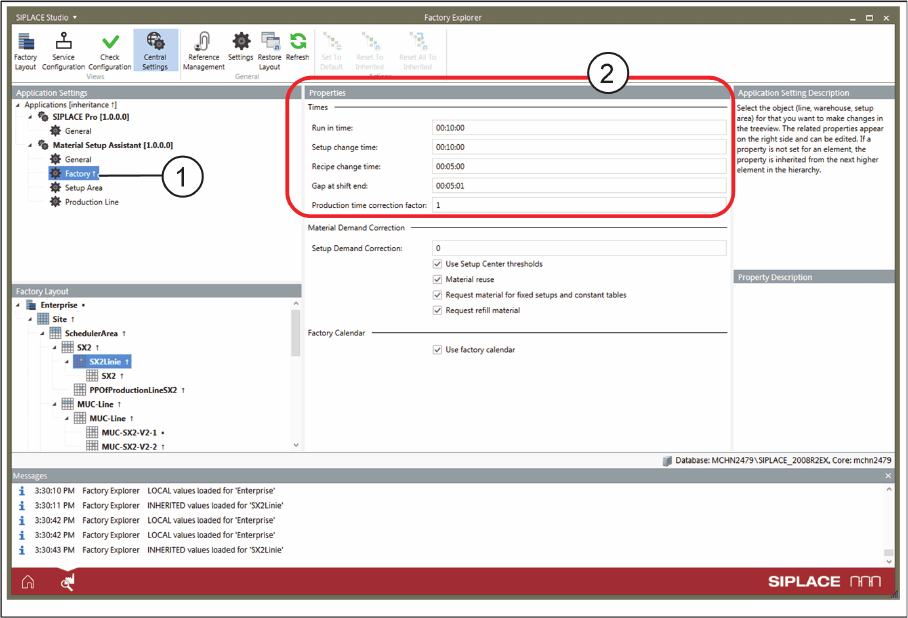Click Reset All To Inherited action
The width and height of the screenshot is (908, 618).
coord(418,52)
